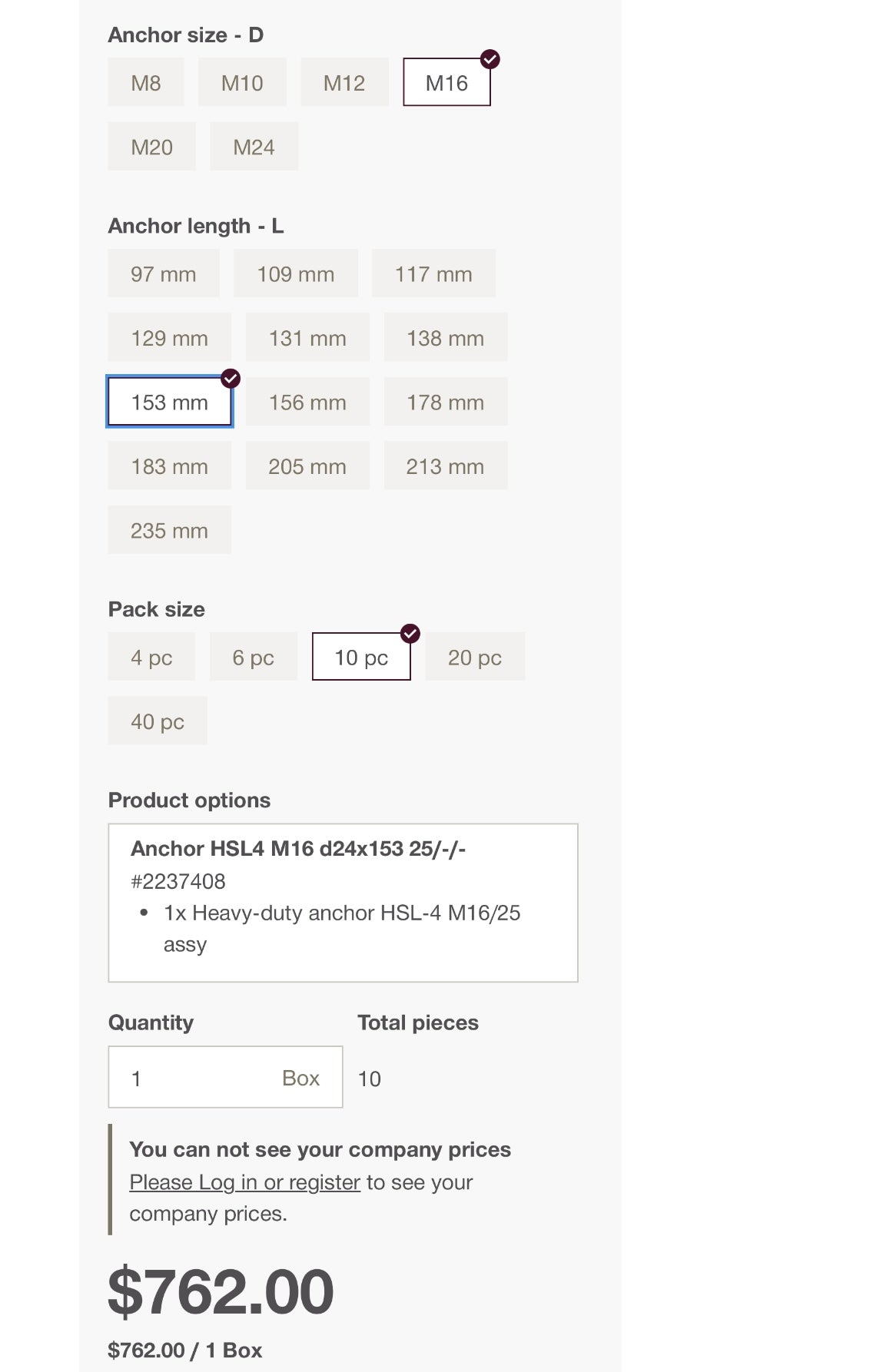Choose 20 pc pack size

tap(475, 658)
